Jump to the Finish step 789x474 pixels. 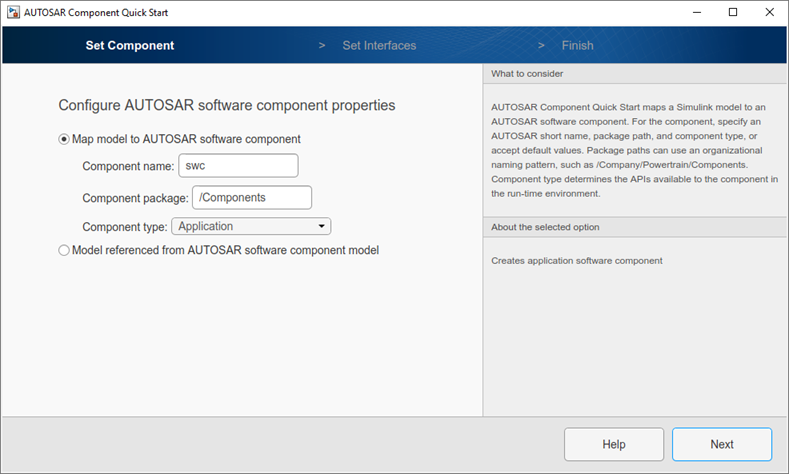click(578, 45)
